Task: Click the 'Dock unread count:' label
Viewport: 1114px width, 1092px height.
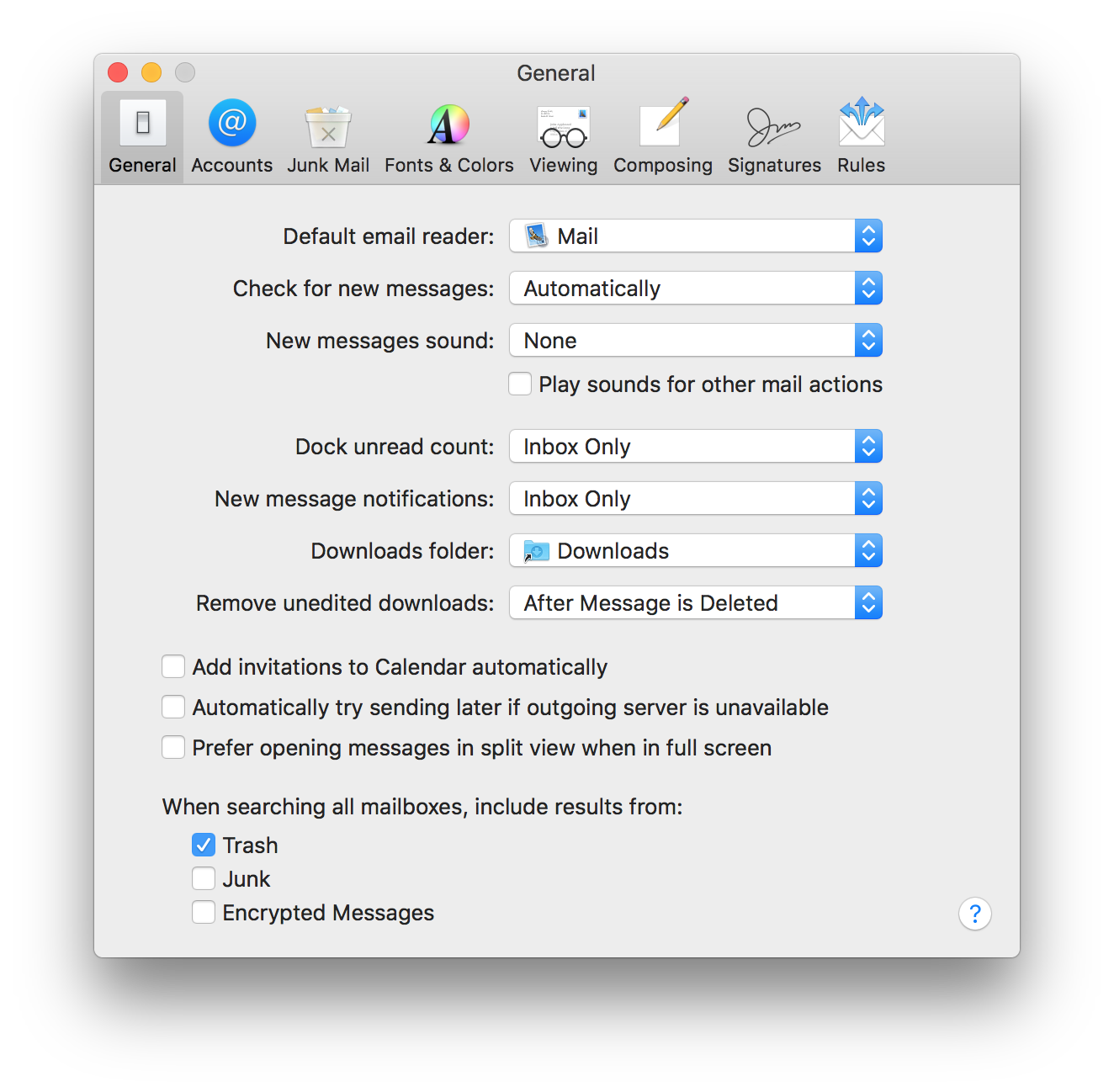Action: (x=395, y=447)
